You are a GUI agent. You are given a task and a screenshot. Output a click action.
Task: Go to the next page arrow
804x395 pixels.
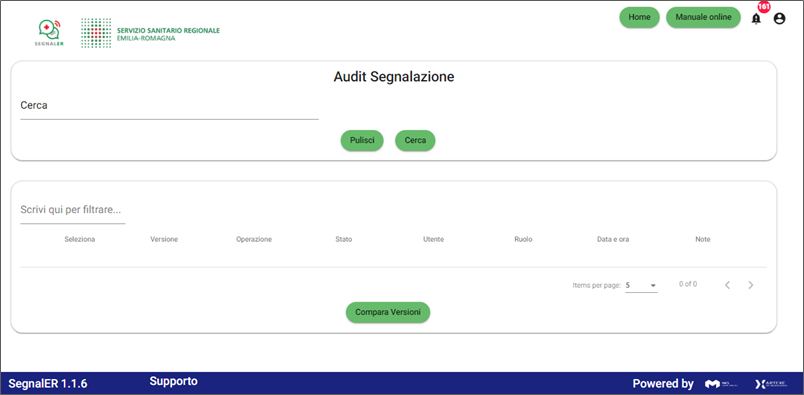coord(751,285)
